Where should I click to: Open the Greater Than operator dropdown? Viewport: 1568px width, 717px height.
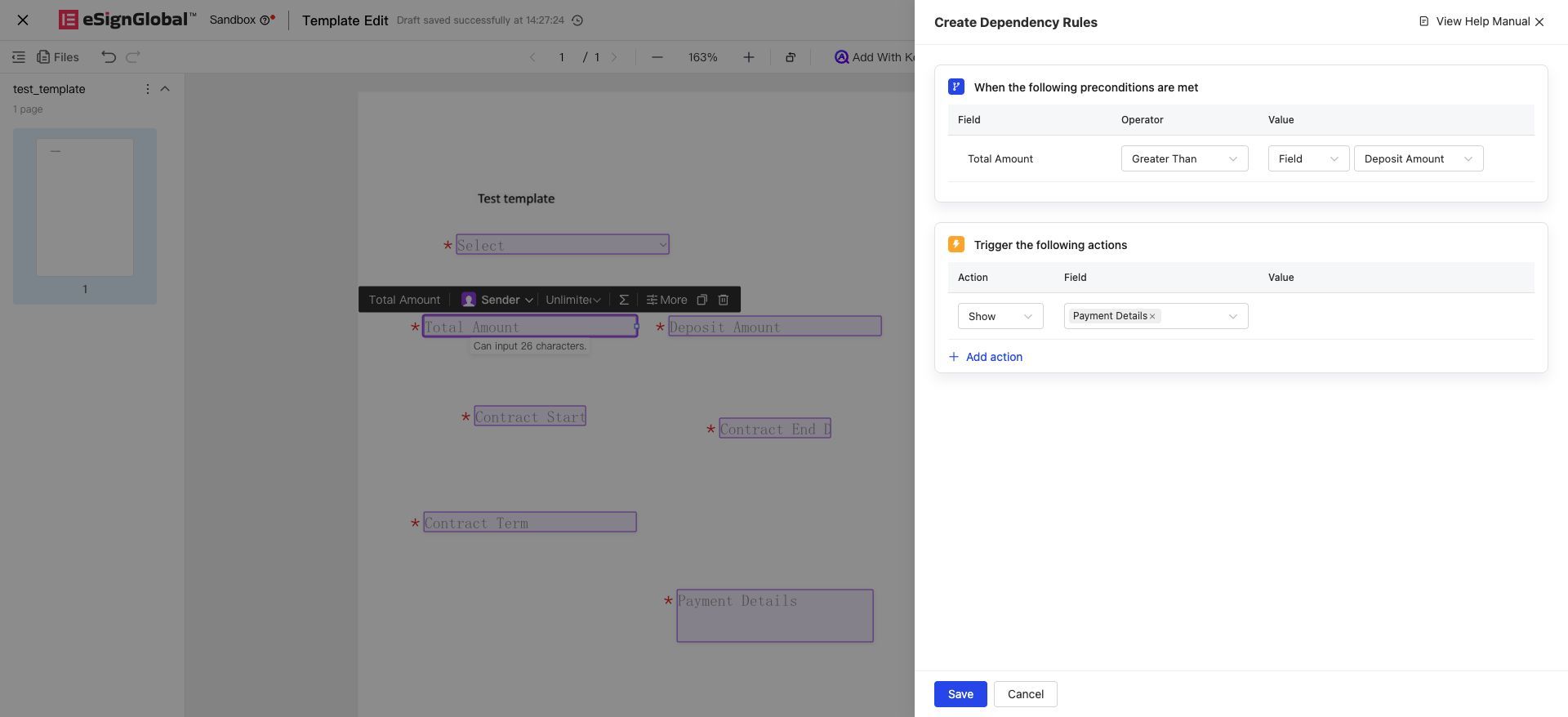[1184, 158]
